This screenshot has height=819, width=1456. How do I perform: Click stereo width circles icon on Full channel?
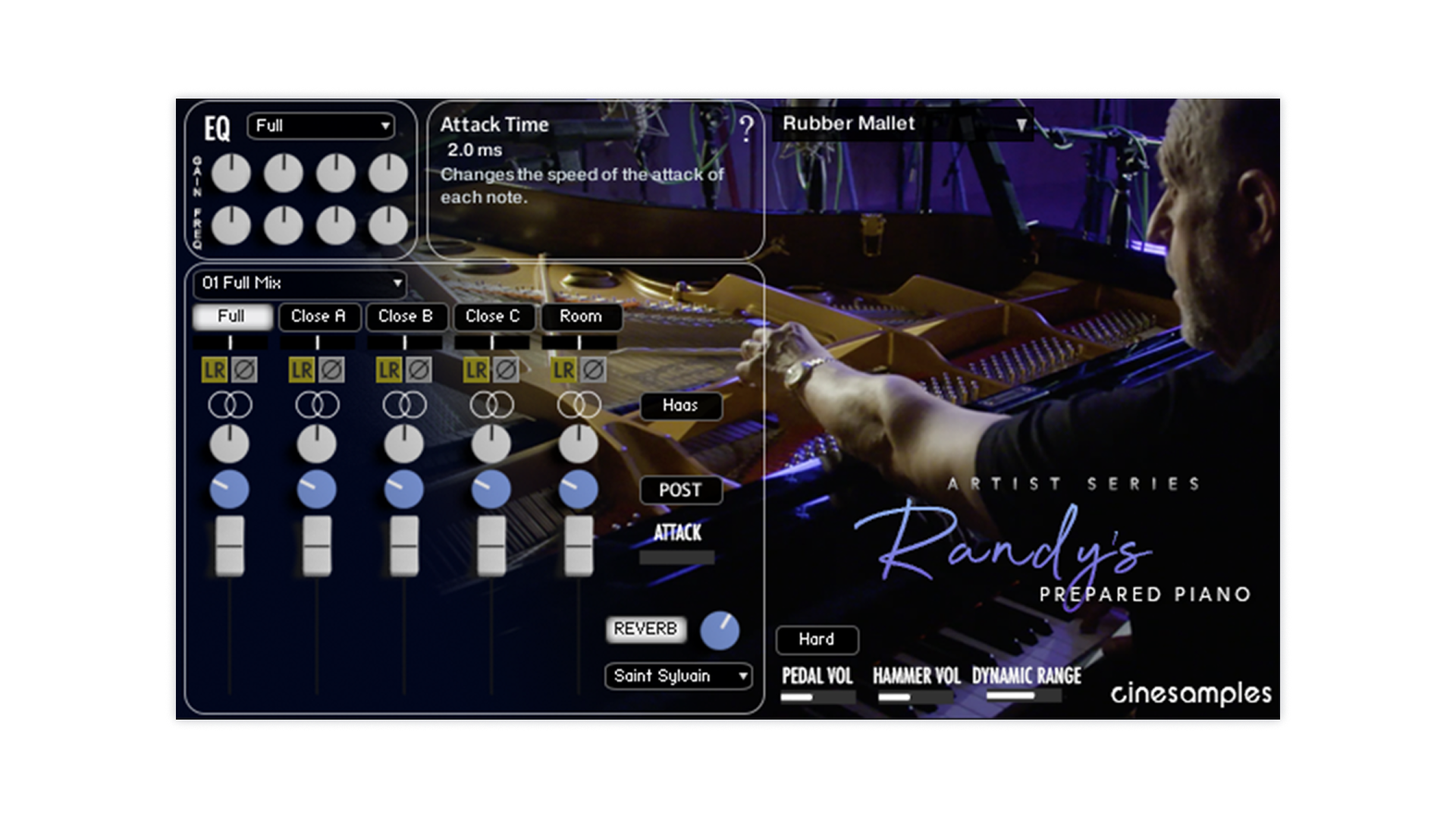pos(230,405)
